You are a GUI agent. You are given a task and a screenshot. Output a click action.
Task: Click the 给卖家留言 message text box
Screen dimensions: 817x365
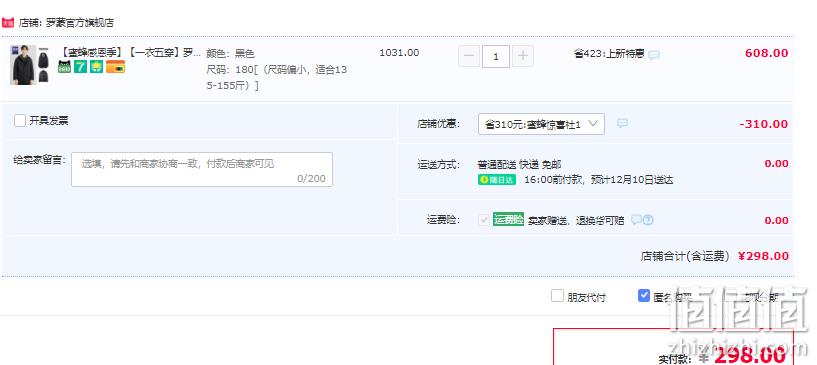(202, 169)
